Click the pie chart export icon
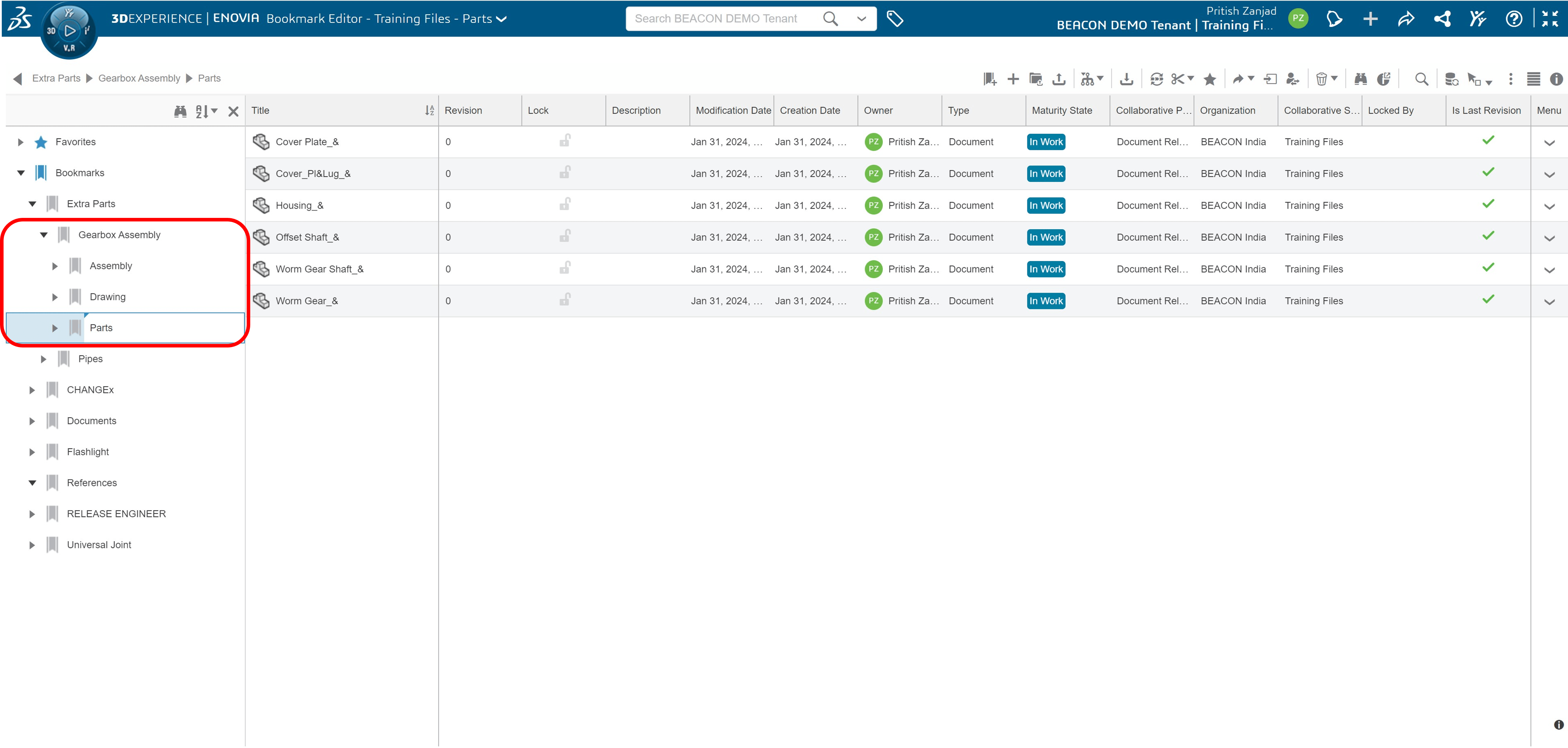1568x748 pixels. pos(1384,79)
